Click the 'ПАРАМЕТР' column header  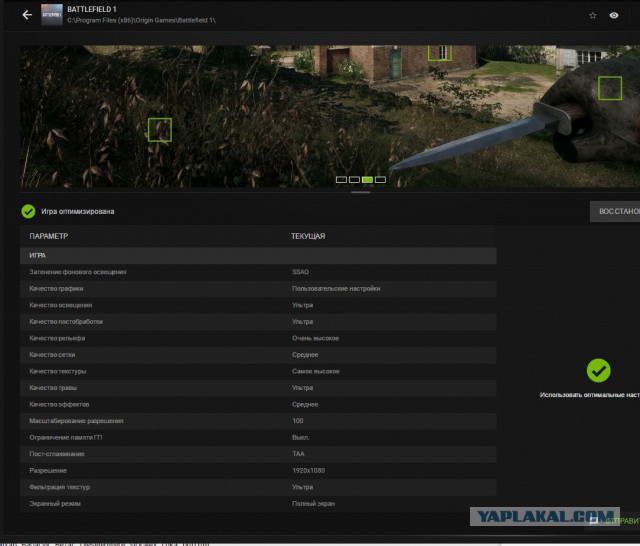[49, 236]
